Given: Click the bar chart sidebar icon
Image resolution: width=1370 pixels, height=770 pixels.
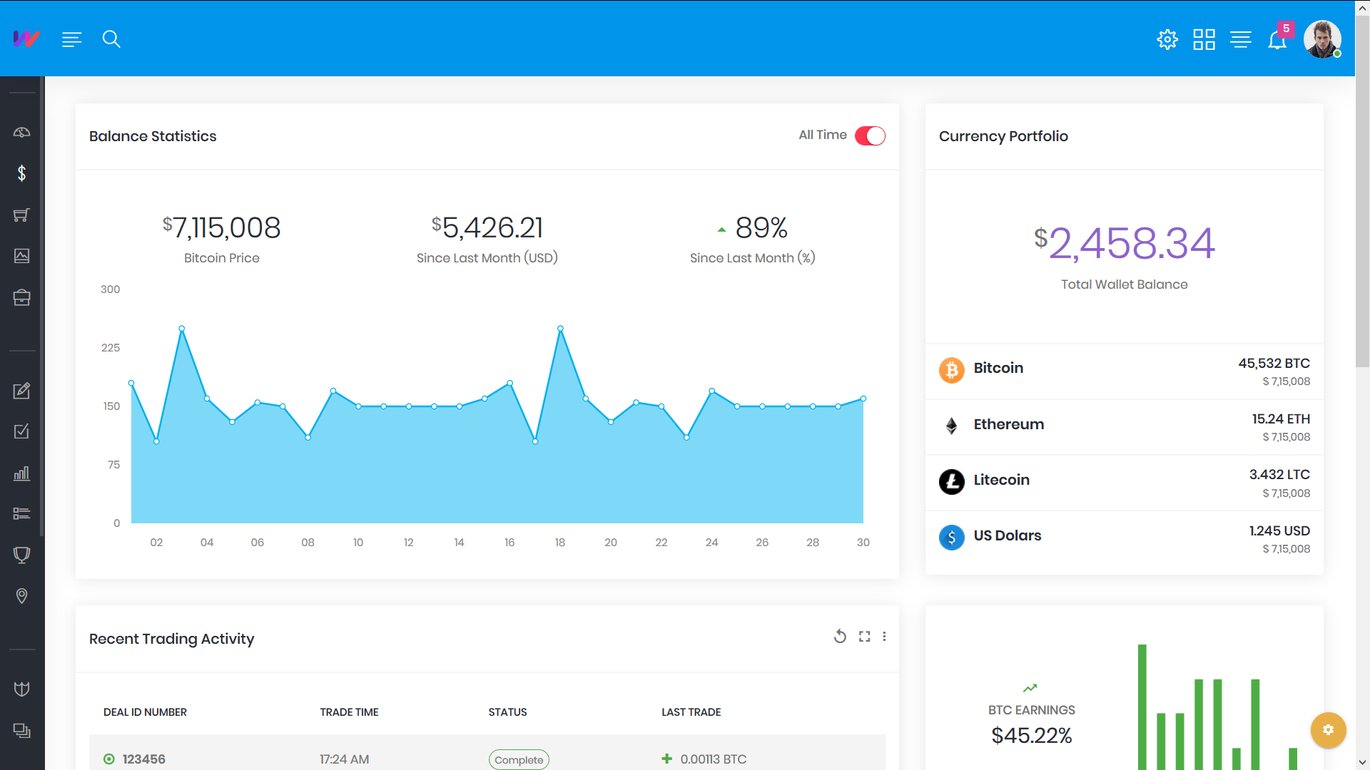Looking at the screenshot, I should pos(22,473).
